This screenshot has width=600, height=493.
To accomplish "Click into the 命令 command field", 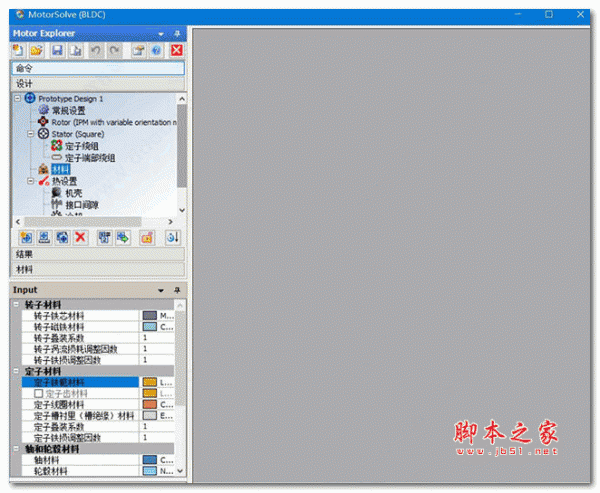I will click(98, 68).
